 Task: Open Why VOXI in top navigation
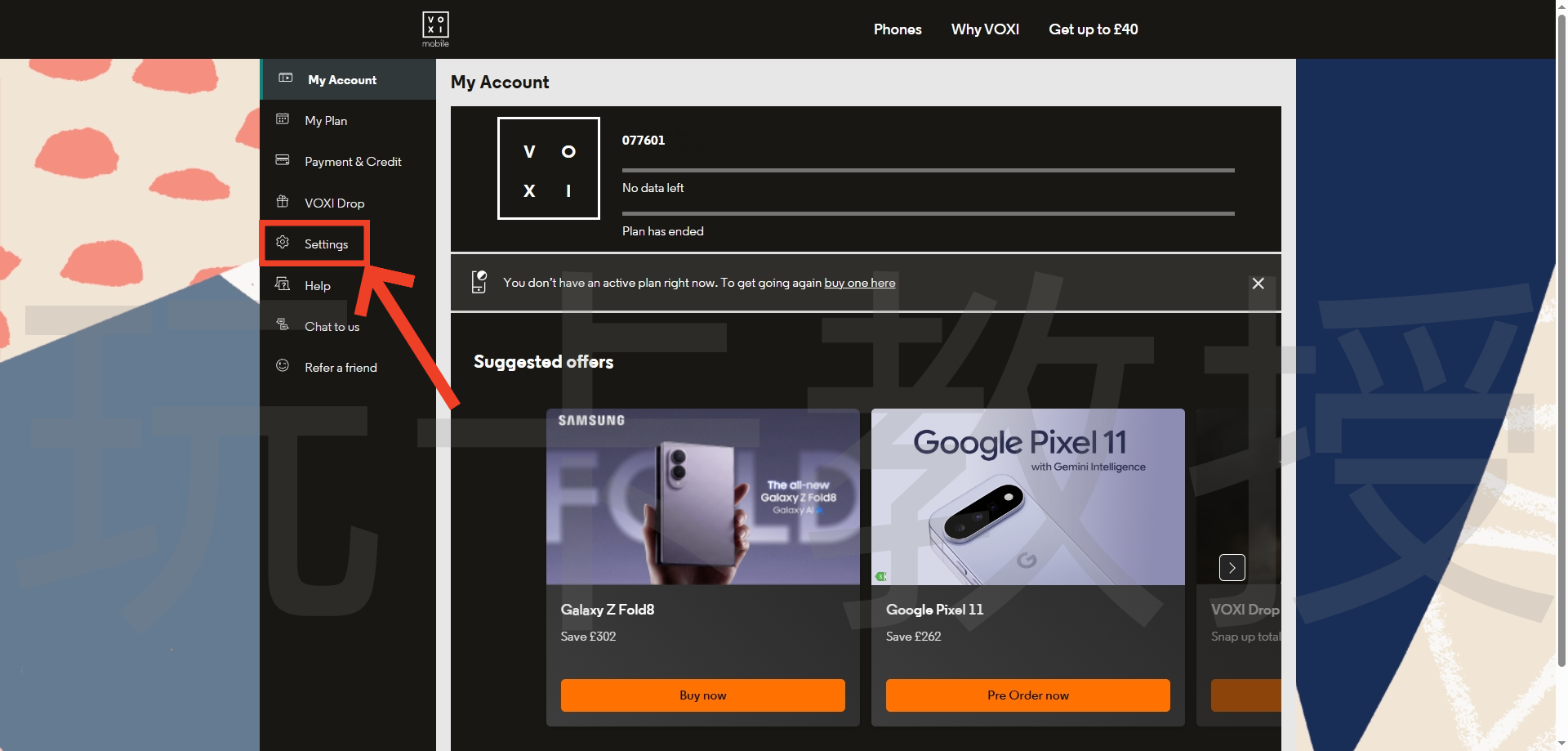[985, 29]
